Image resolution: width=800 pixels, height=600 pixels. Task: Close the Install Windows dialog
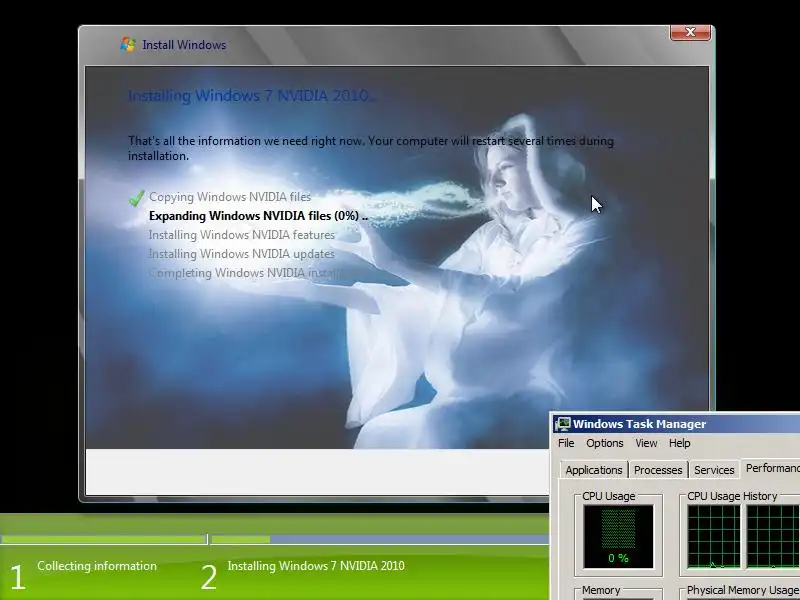point(690,32)
